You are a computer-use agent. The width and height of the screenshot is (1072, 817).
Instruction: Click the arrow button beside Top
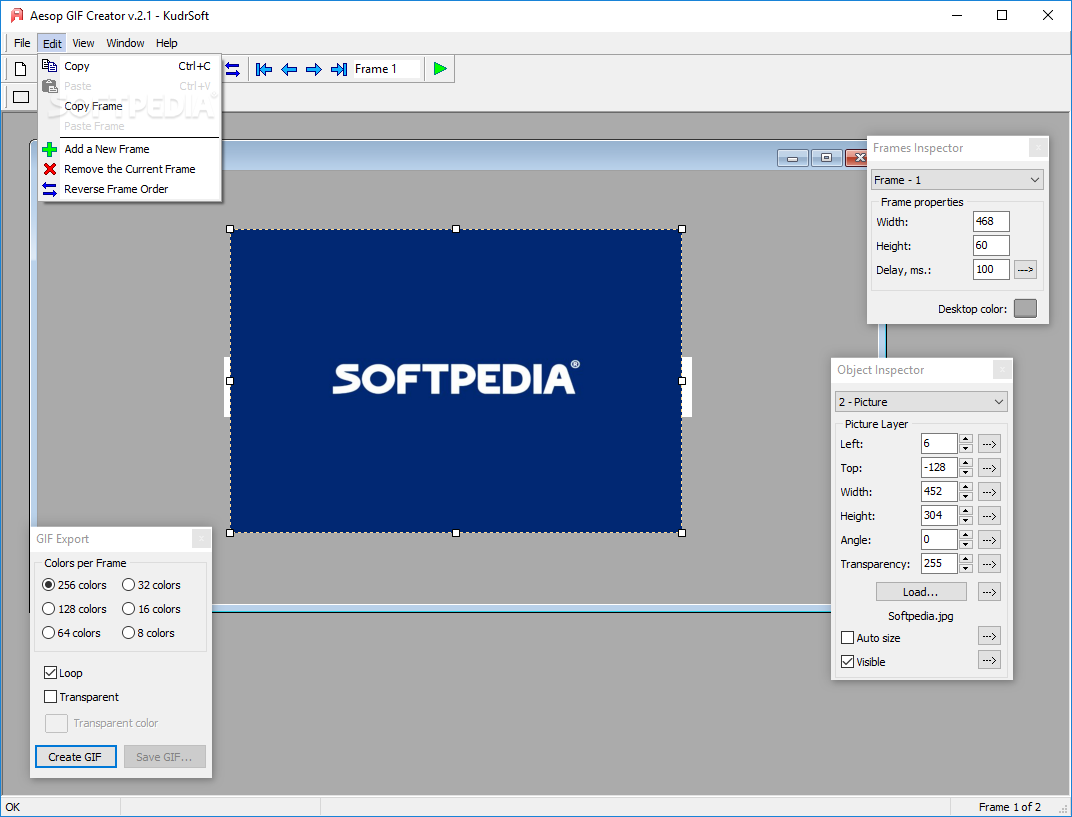[x=989, y=468]
